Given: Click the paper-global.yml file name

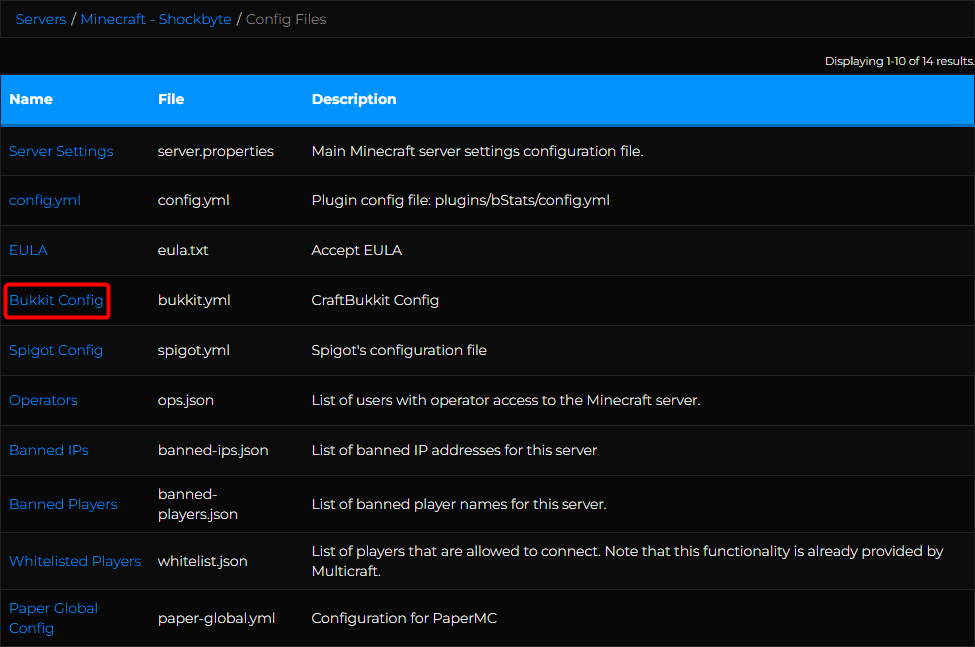Looking at the screenshot, I should coord(216,618).
